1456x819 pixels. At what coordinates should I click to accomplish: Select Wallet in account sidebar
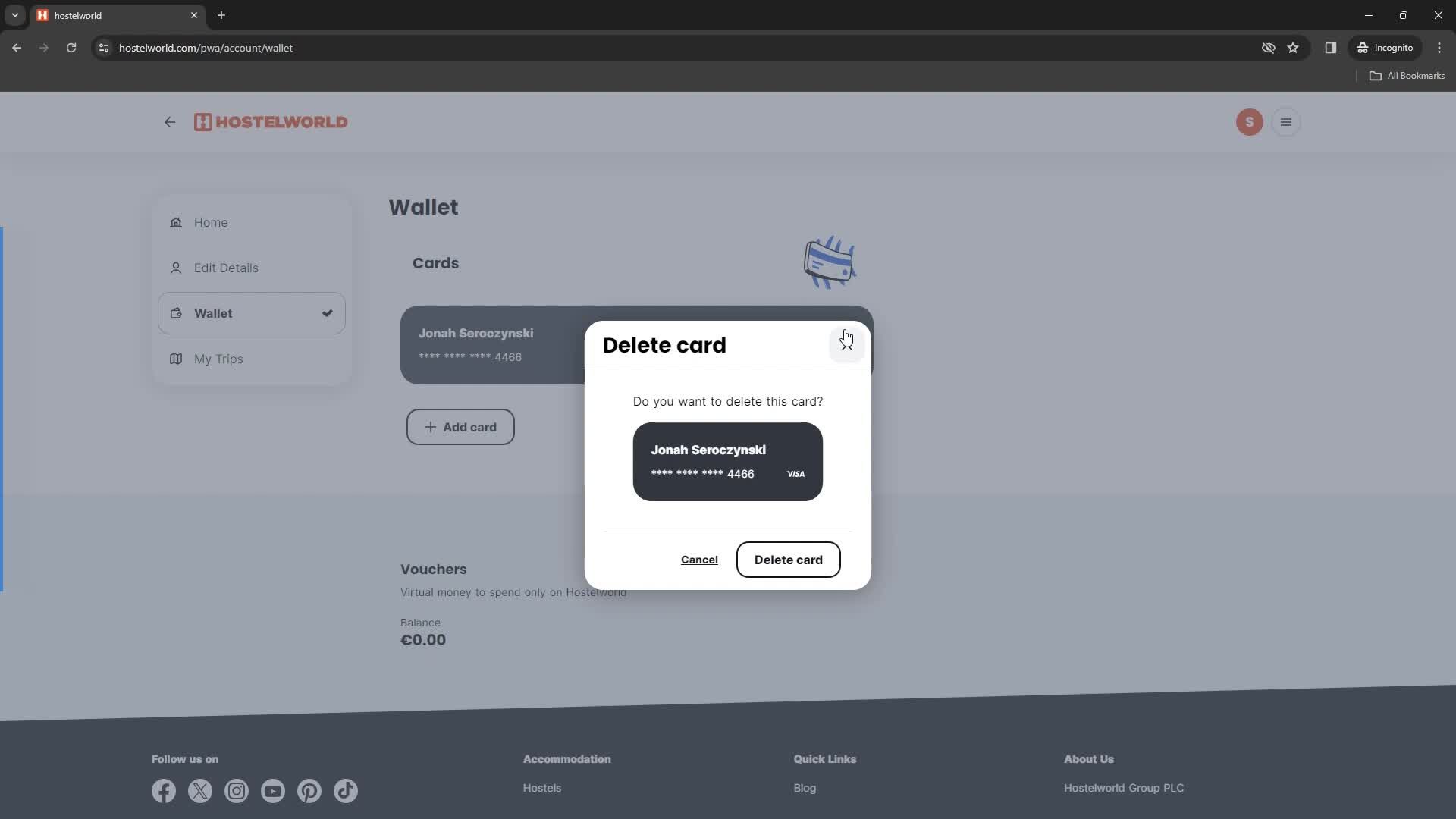[x=252, y=313]
